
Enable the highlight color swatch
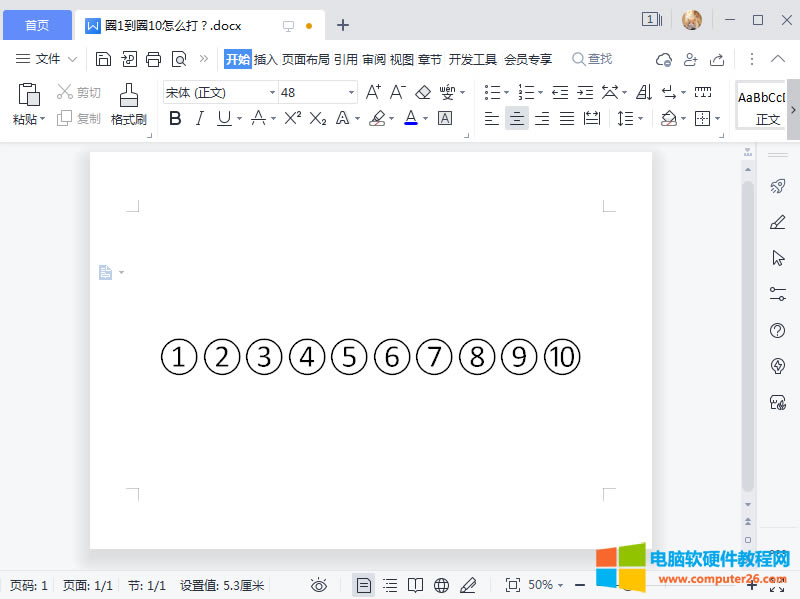[x=376, y=118]
